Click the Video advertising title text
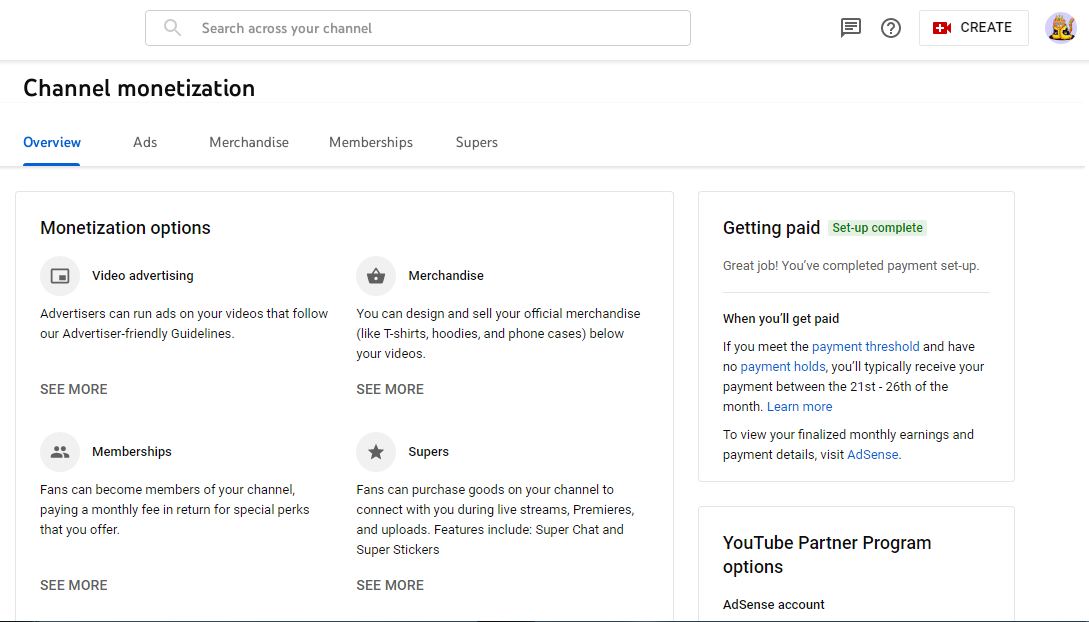The width and height of the screenshot is (1089, 622). click(142, 276)
